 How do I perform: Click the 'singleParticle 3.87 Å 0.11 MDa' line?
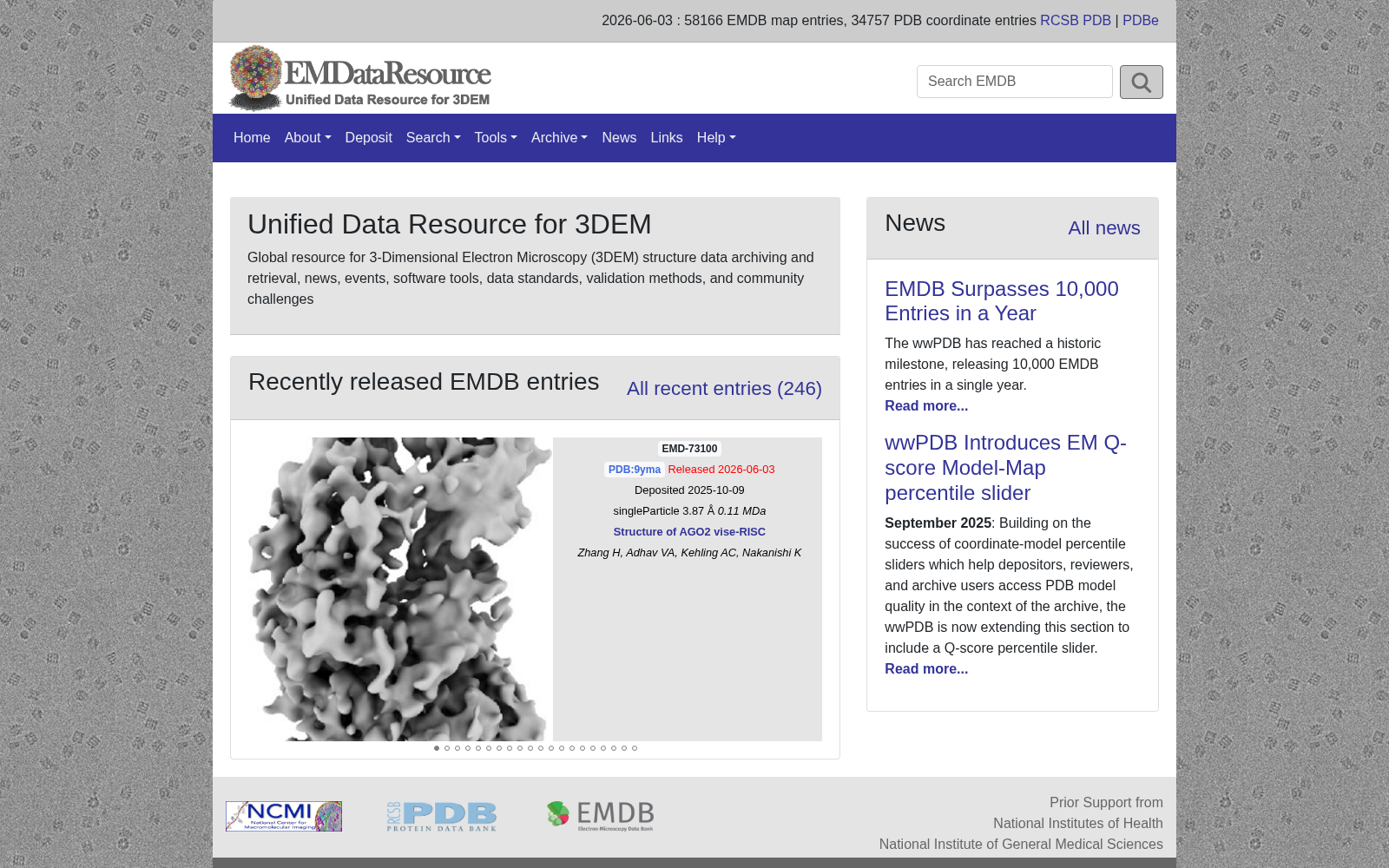pyautogui.click(x=689, y=511)
